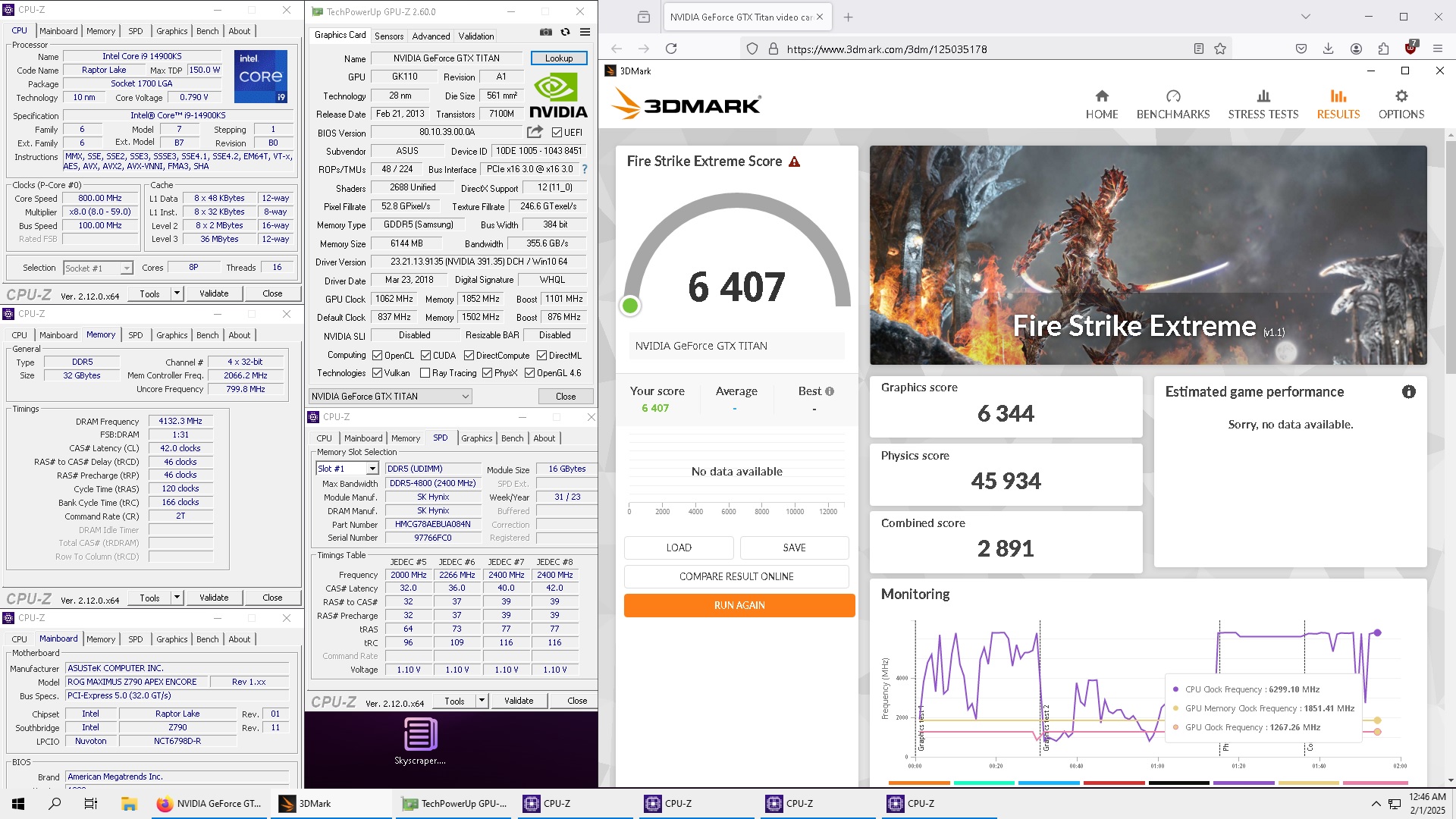
Task: Click COMPARE RESULT ONLINE button
Action: point(736,576)
